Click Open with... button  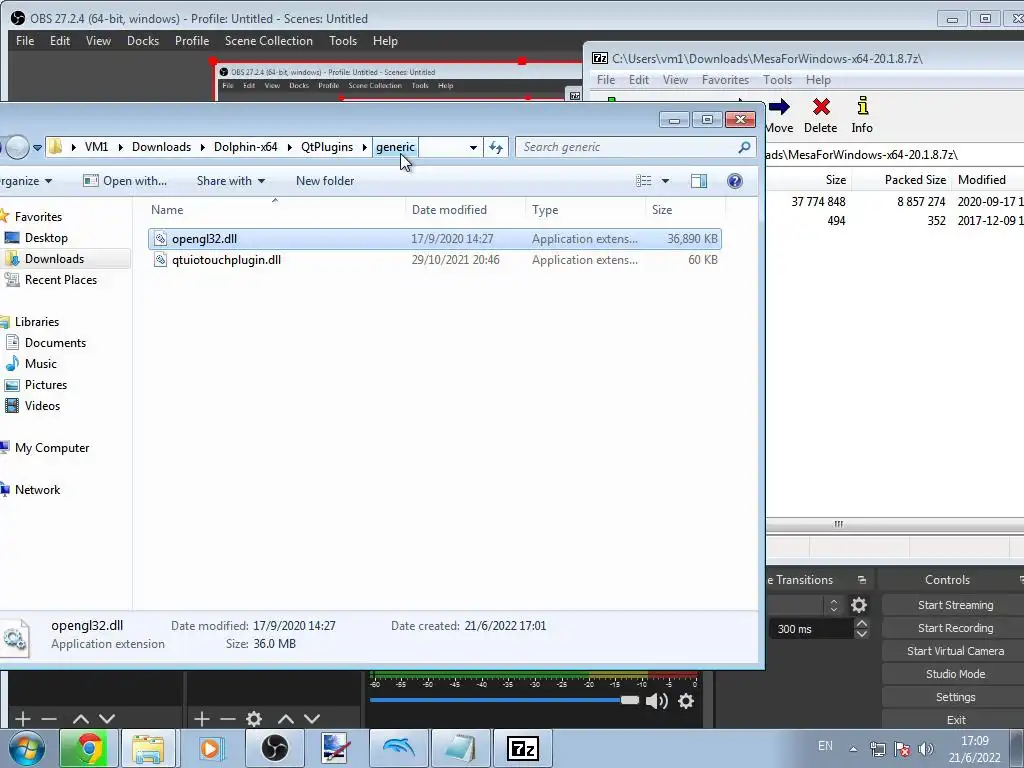coord(125,181)
